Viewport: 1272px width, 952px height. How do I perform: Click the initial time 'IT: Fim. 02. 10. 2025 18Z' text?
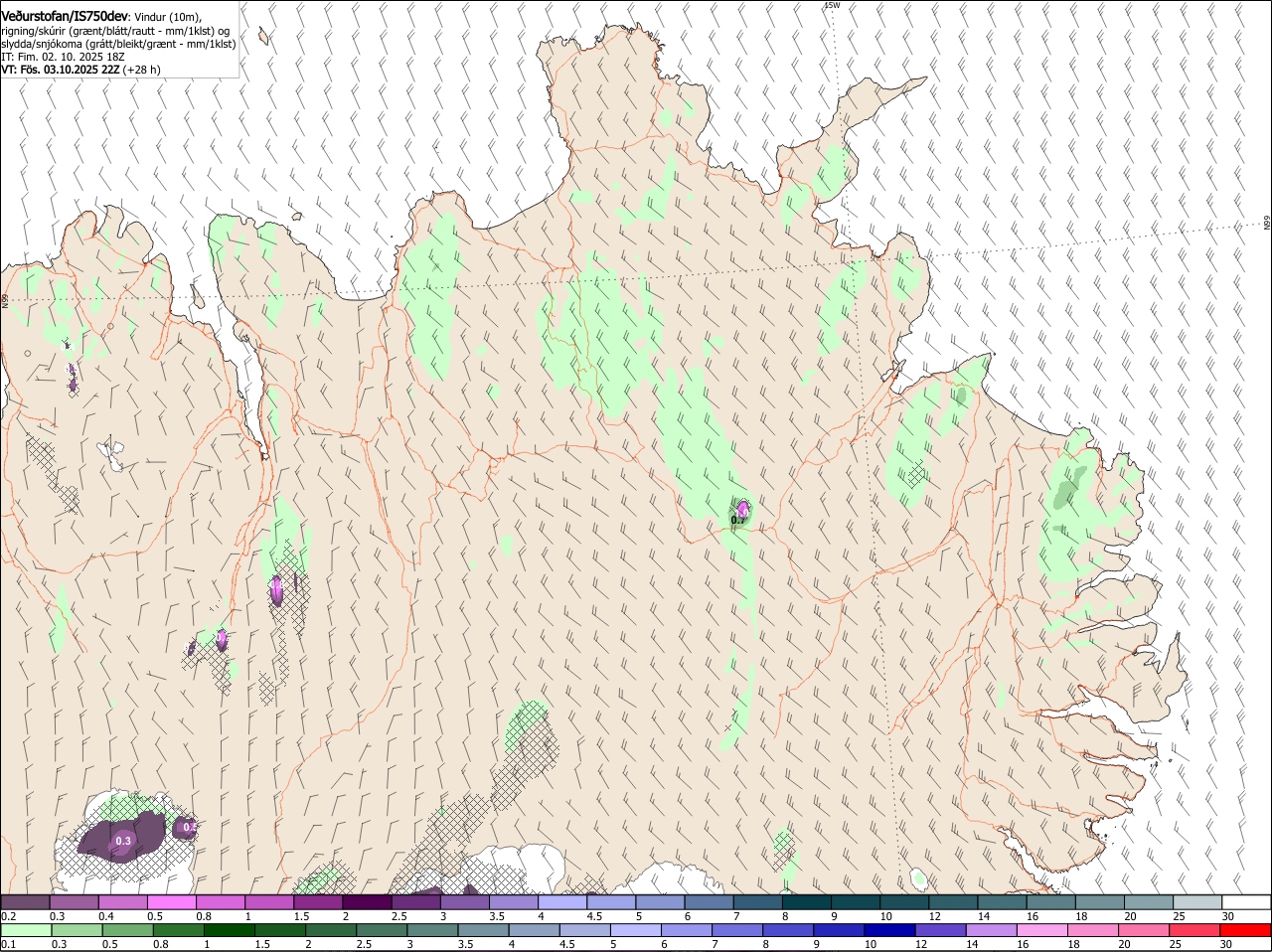(x=61, y=57)
